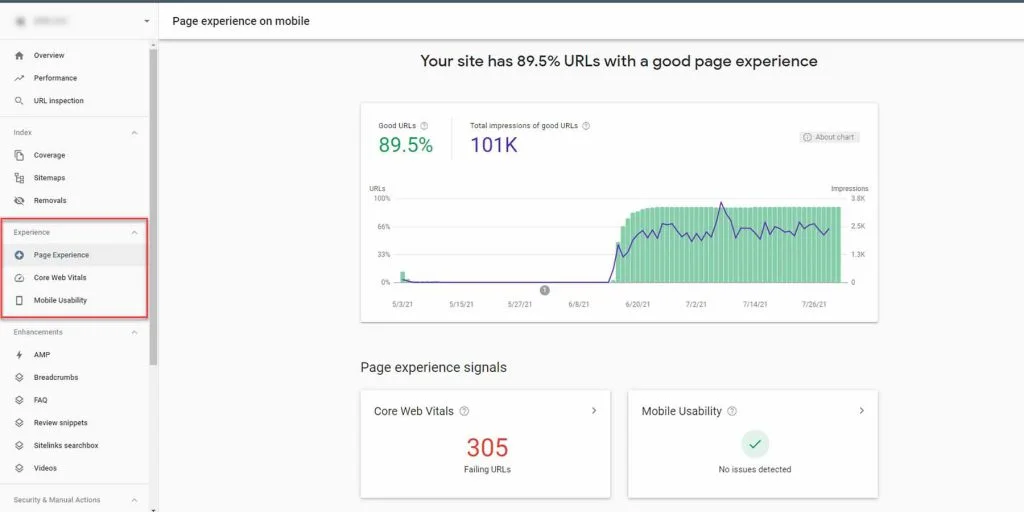
Task: Open the property selector dropdown arrow
Action: [x=146, y=22]
